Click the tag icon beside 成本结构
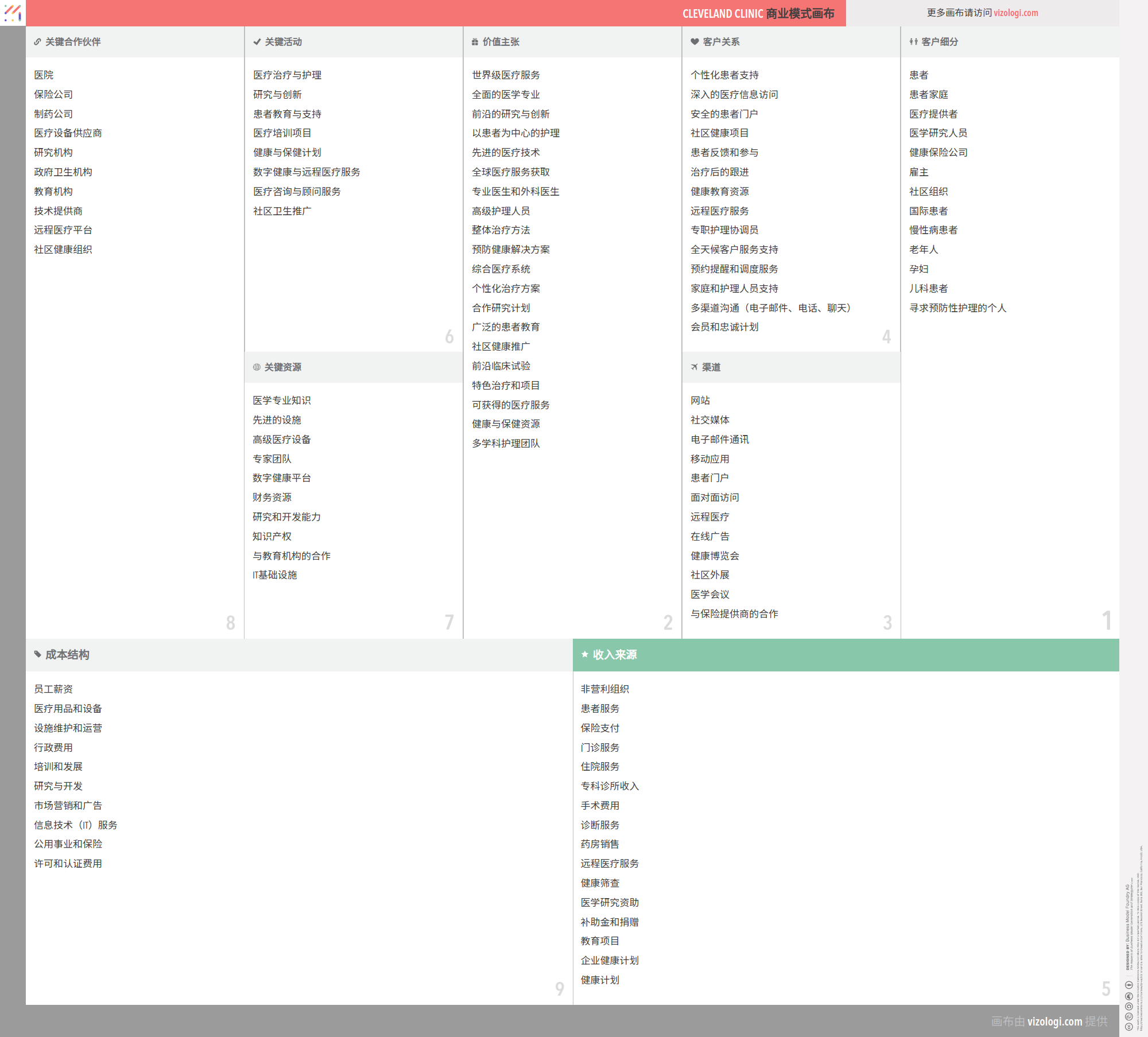 [x=37, y=654]
